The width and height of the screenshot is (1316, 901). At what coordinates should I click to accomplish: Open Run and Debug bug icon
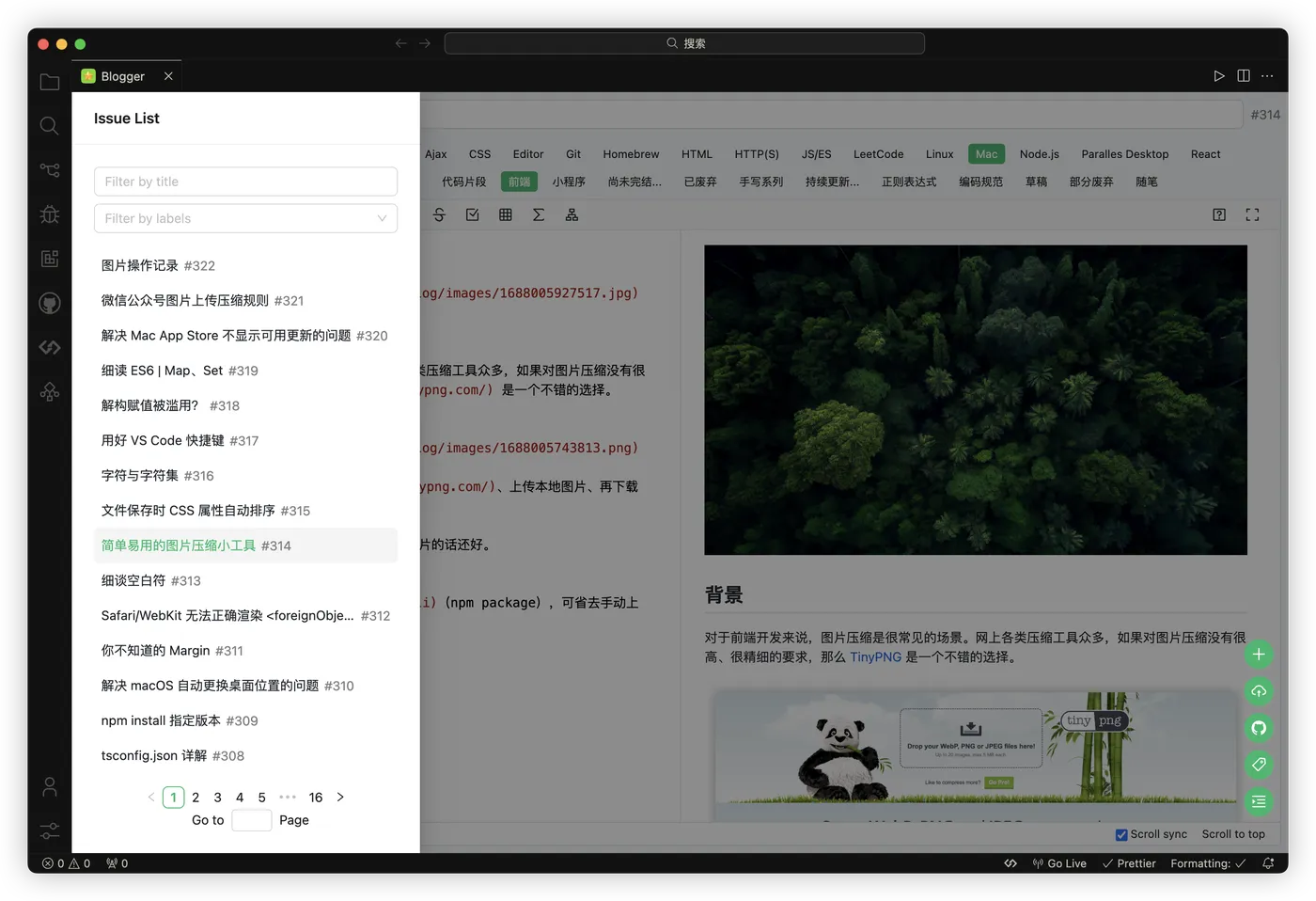50,214
